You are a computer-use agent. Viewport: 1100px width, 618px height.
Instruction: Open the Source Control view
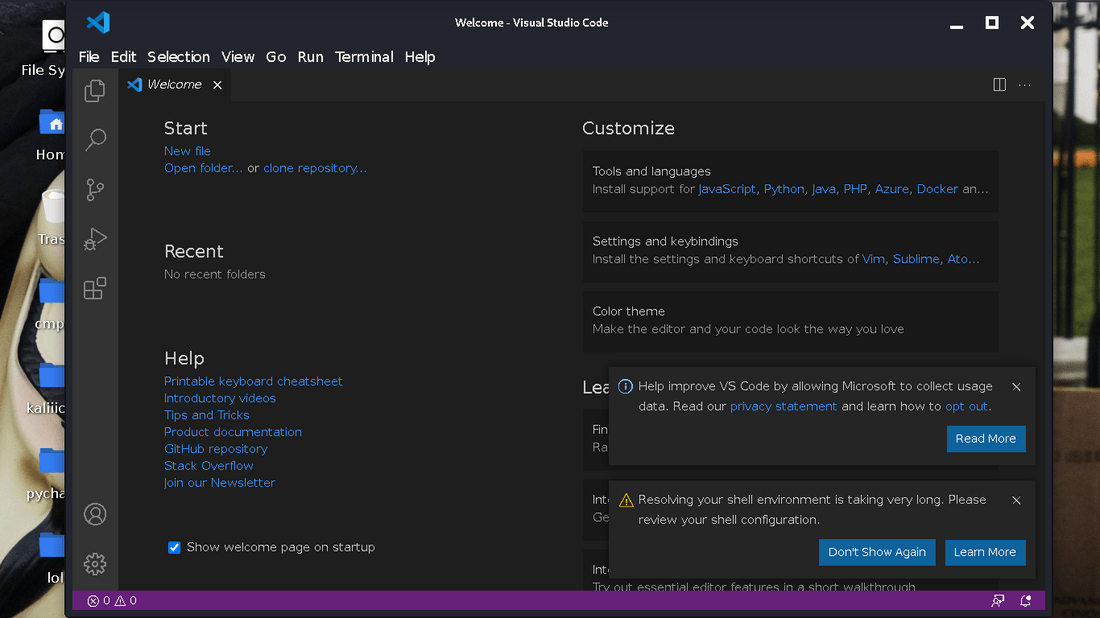(95, 189)
